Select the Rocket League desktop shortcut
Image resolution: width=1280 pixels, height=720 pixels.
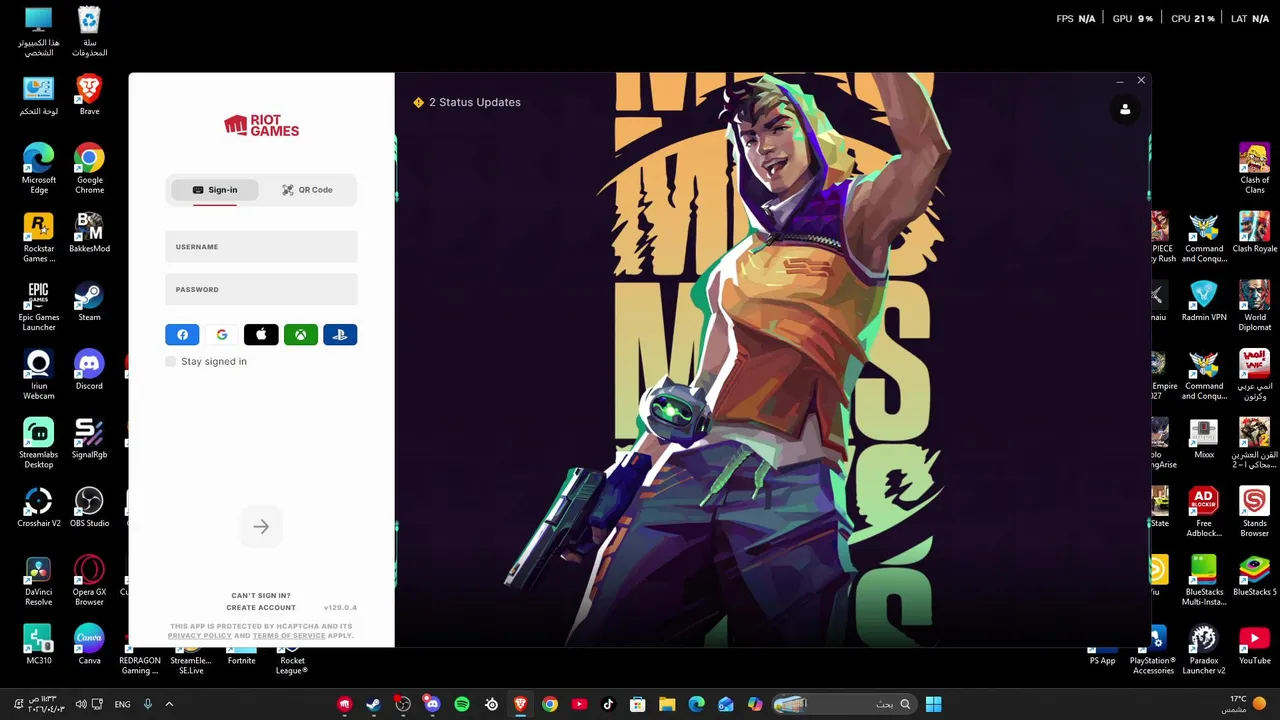pos(292,663)
